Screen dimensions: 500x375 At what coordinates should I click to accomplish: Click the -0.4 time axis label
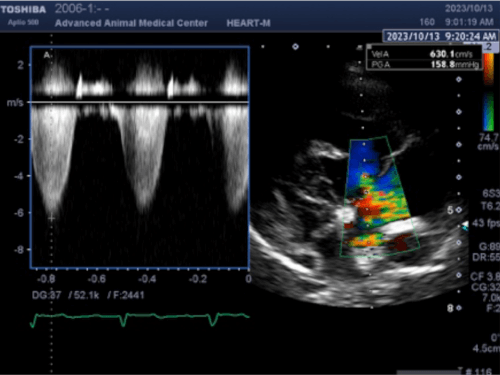point(147,278)
